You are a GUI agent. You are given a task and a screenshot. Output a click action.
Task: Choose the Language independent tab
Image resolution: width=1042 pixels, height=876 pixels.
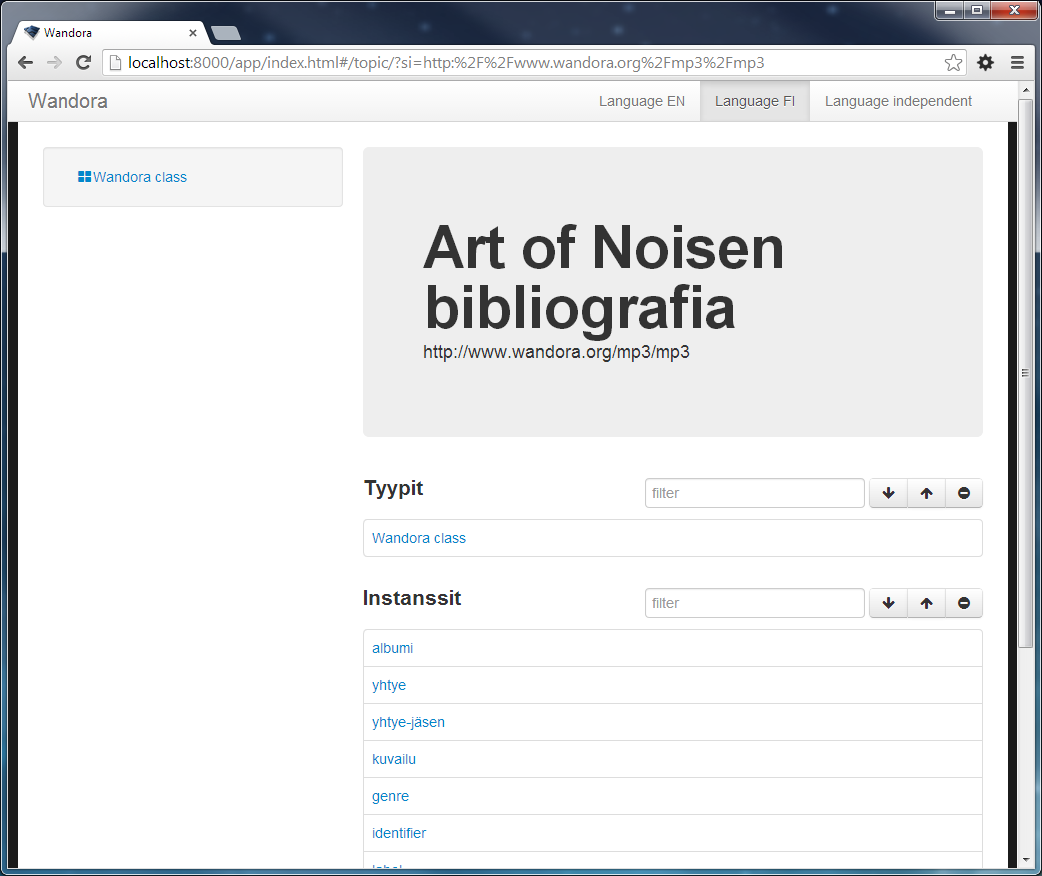pos(898,101)
